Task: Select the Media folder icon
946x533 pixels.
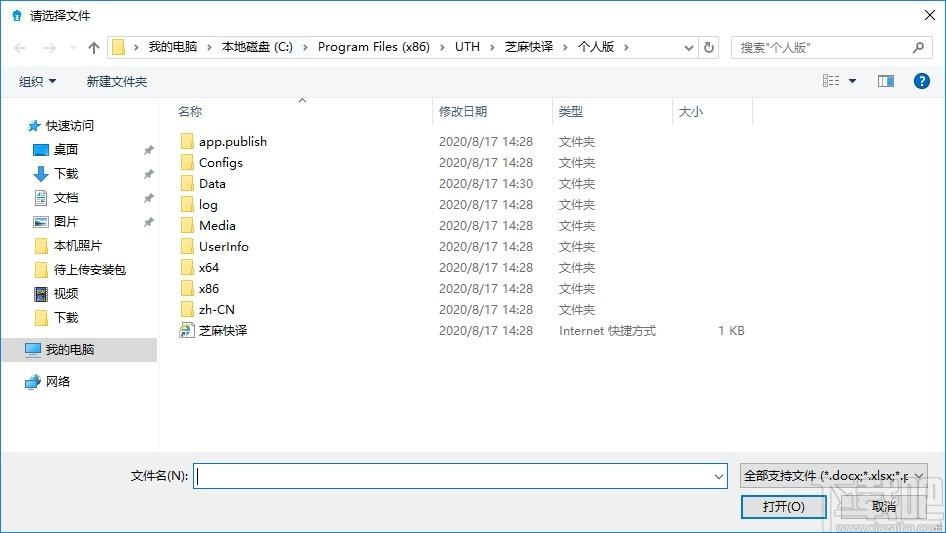Action: (187, 225)
